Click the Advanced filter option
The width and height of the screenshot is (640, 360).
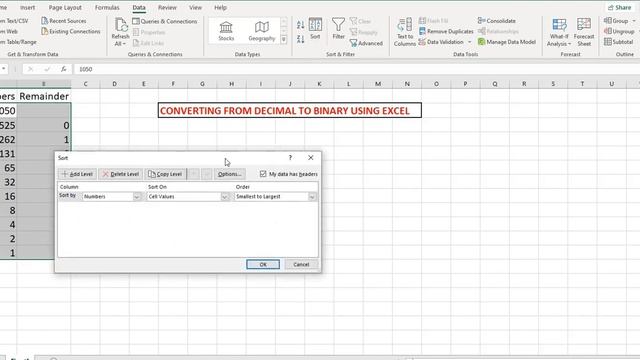(366, 43)
